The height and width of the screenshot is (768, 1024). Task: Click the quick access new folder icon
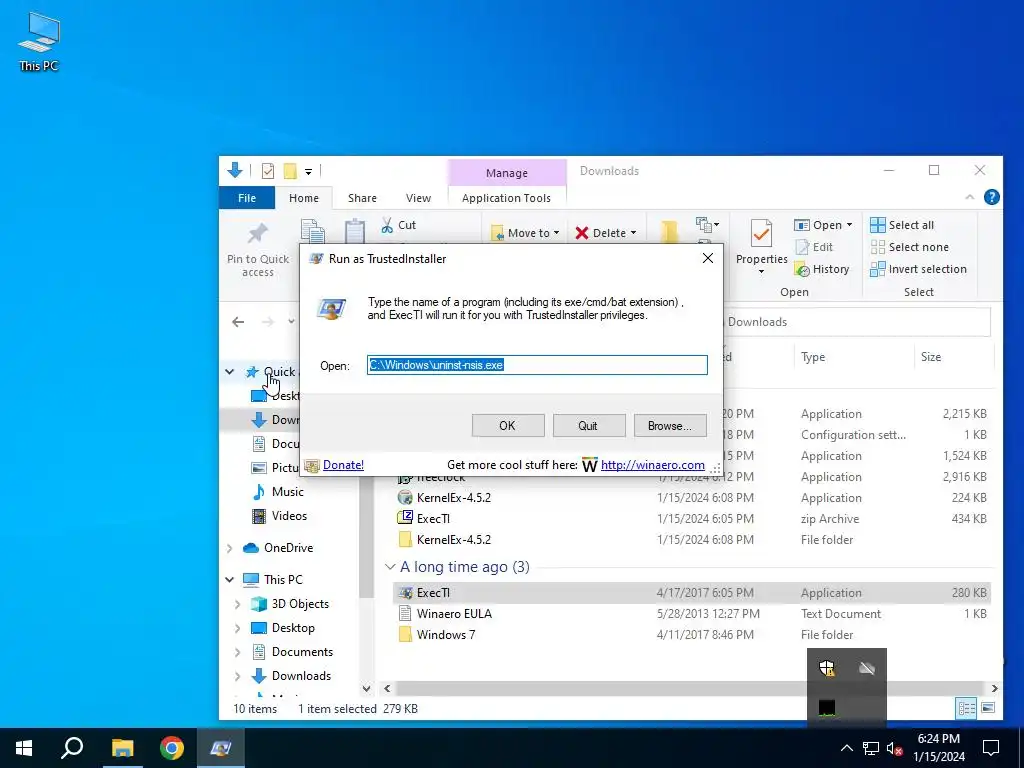click(290, 171)
